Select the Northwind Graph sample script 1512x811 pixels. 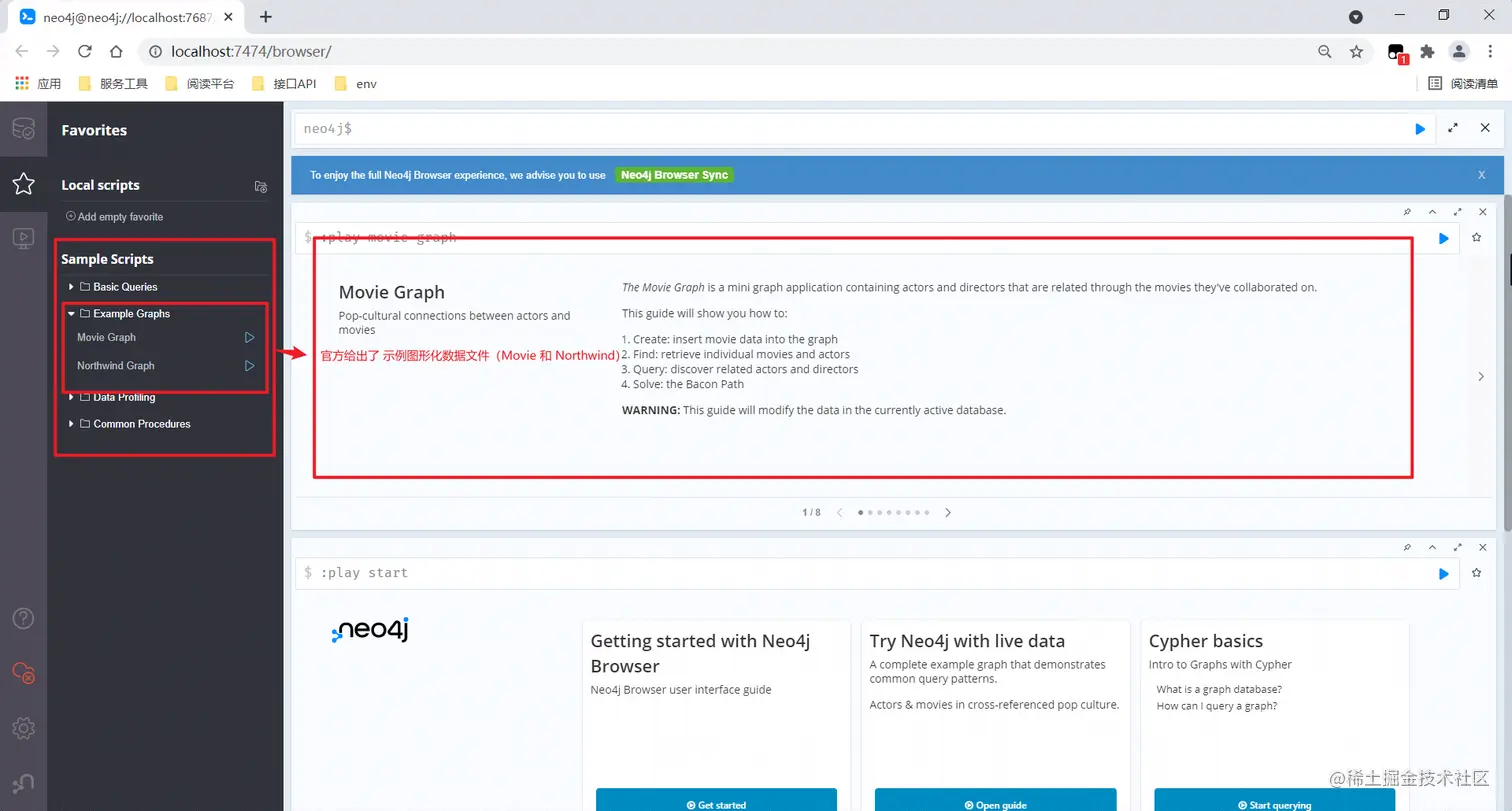116,366
